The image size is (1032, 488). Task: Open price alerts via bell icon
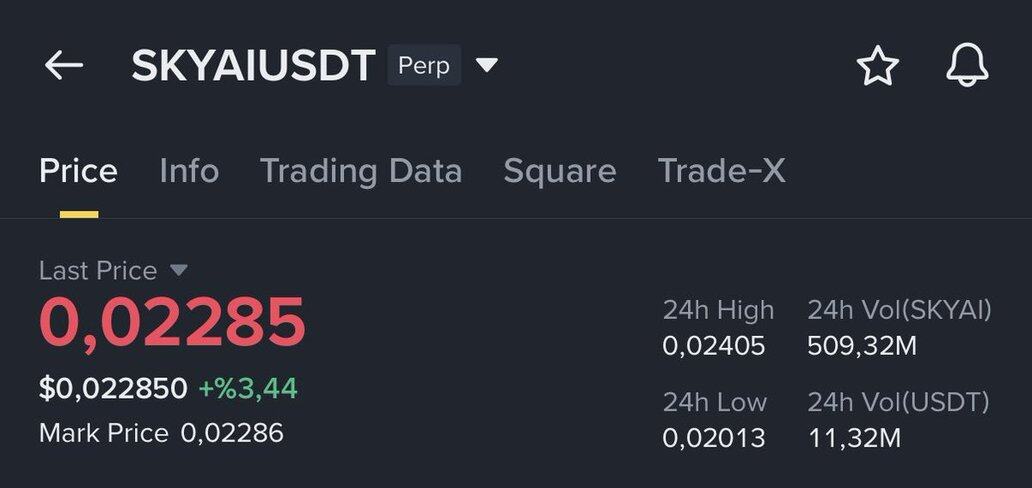click(x=967, y=66)
